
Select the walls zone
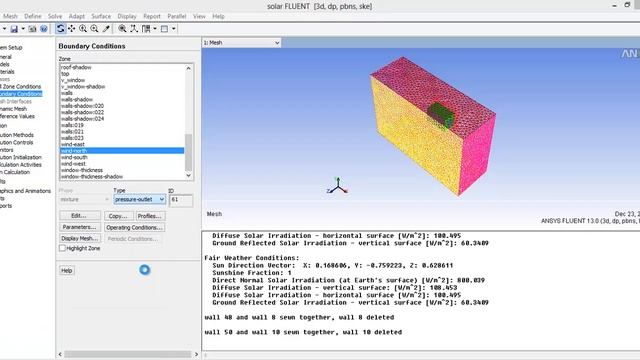(67, 93)
